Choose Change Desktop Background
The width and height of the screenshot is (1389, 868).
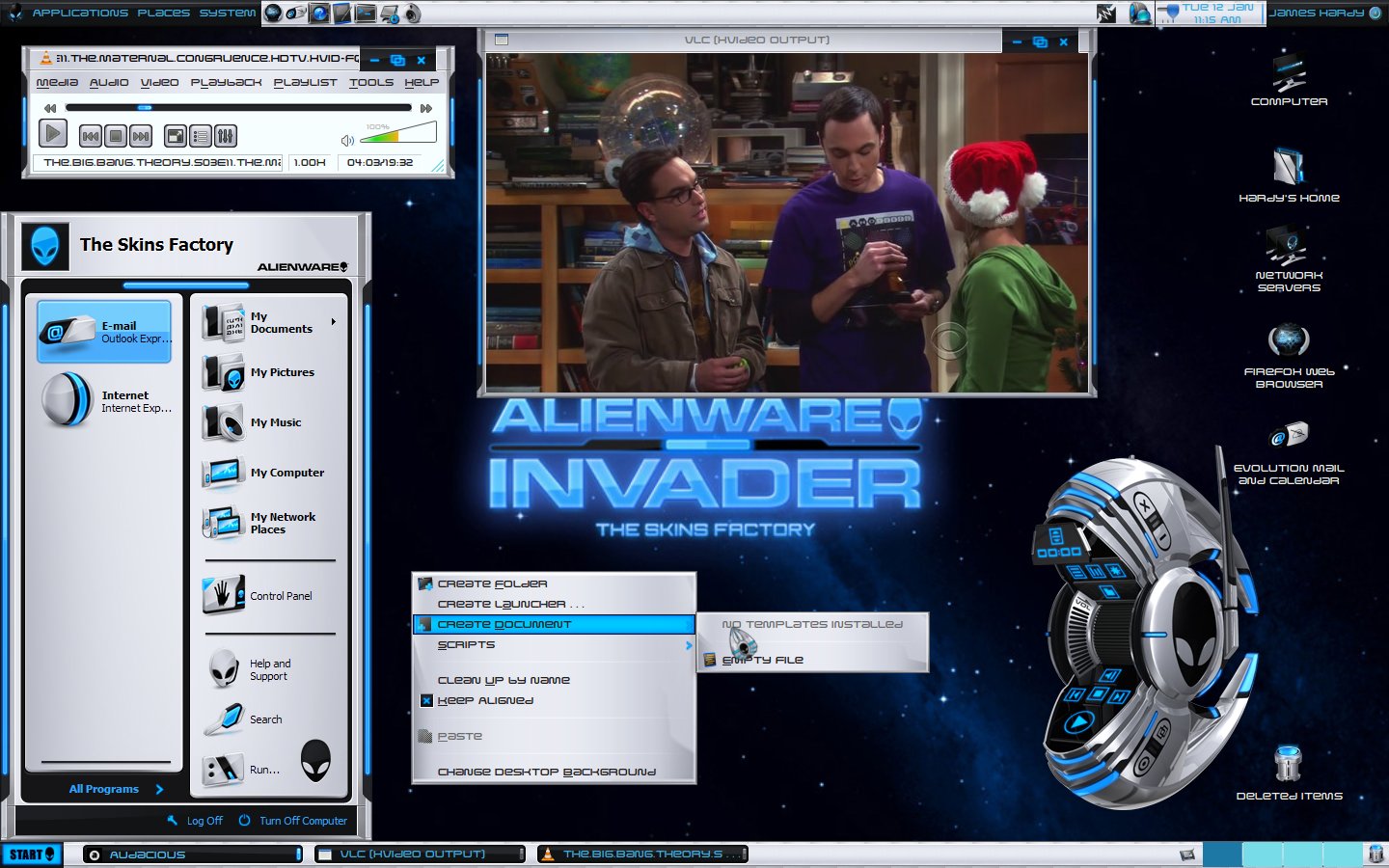(x=554, y=772)
